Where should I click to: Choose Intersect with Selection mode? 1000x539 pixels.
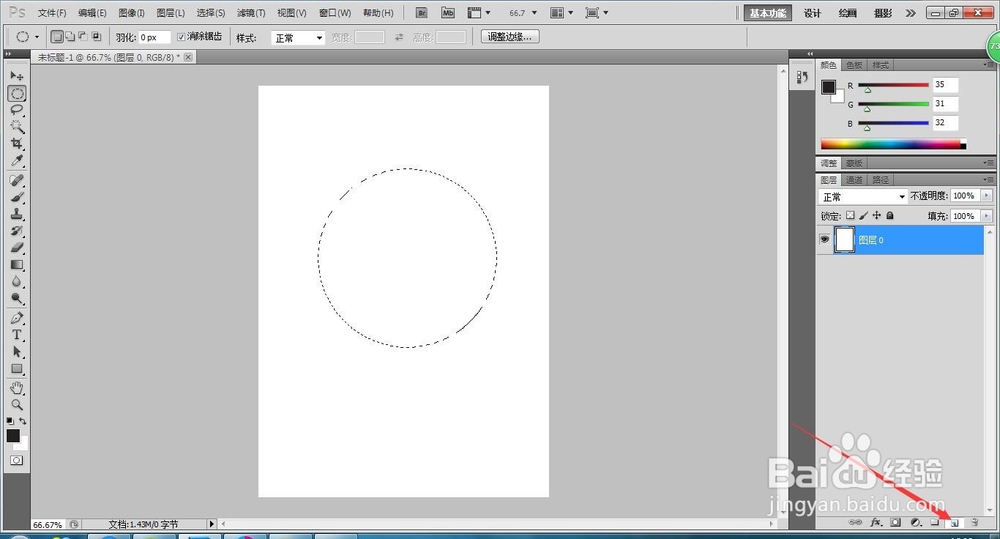(96, 37)
